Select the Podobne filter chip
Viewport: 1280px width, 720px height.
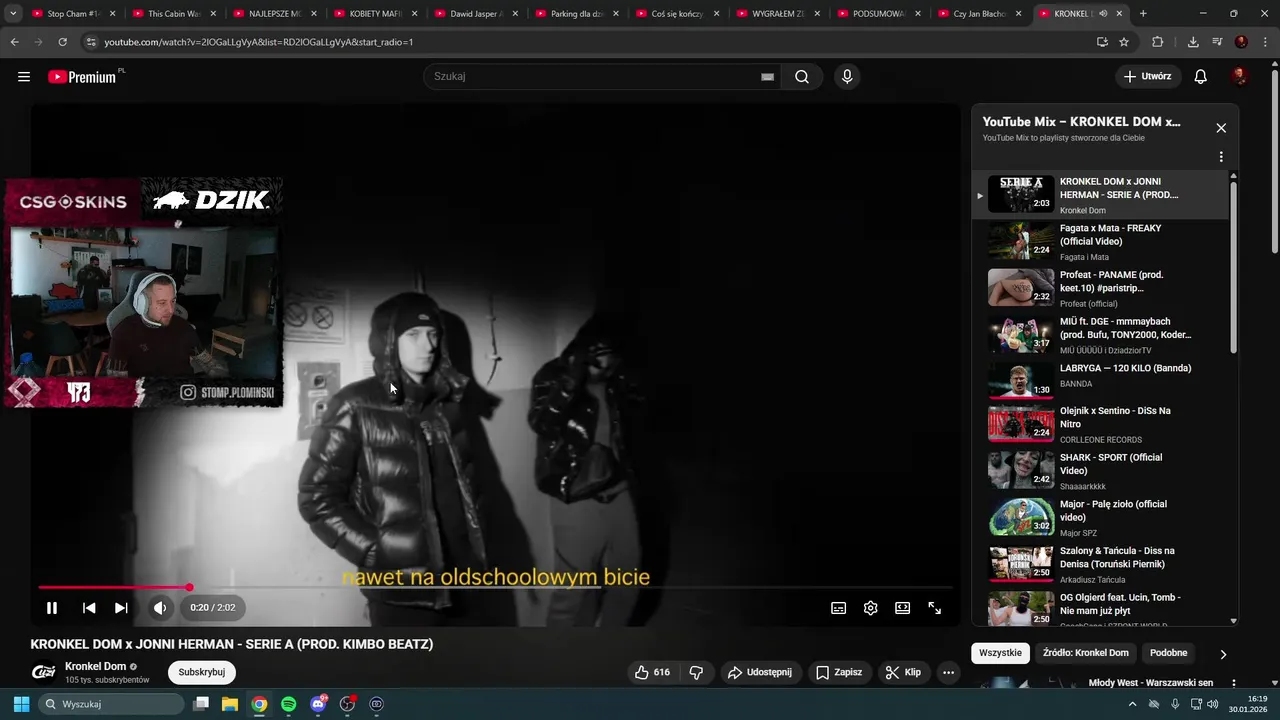[1168, 653]
